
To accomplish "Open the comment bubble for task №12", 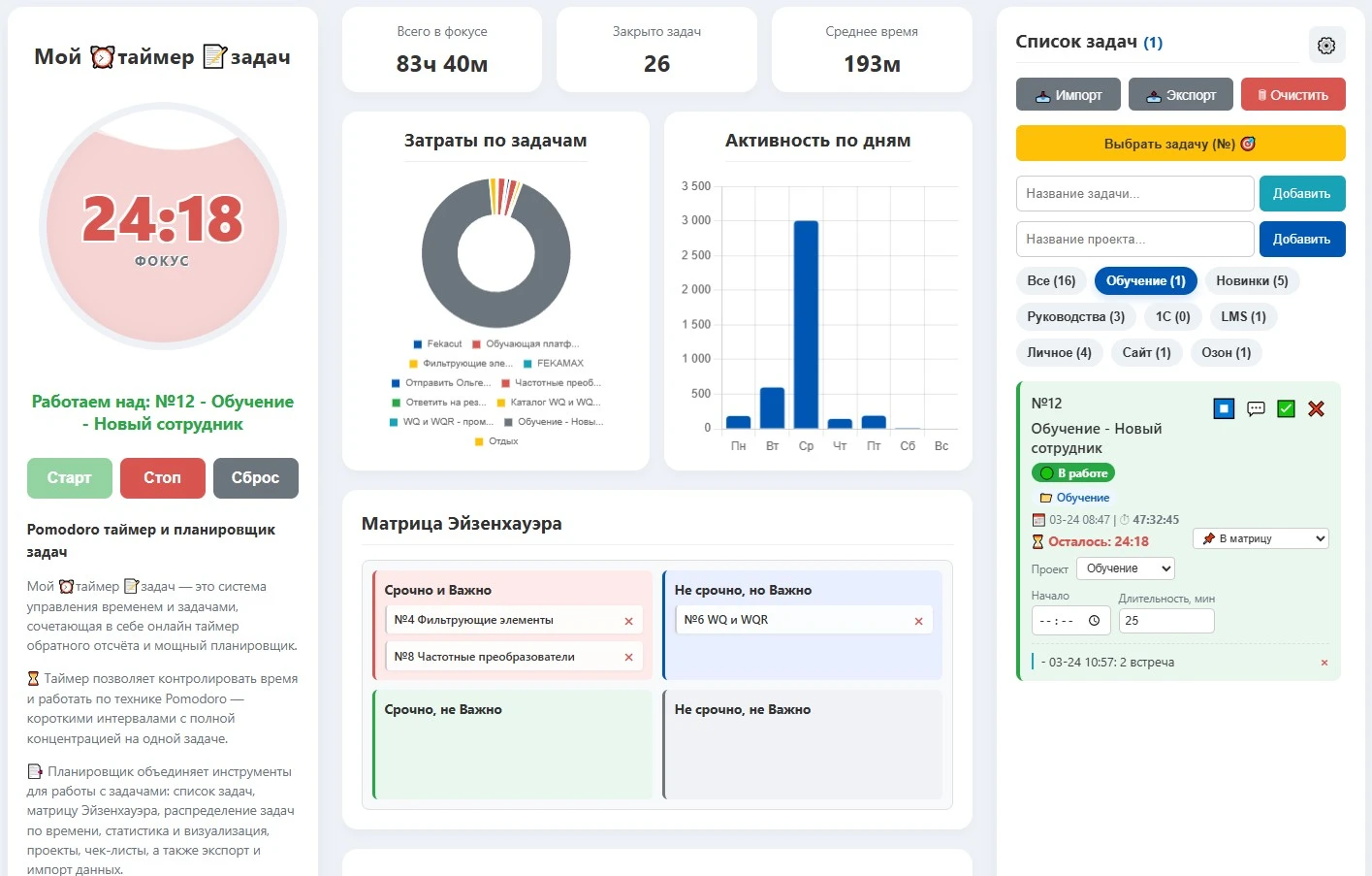I will point(1256,408).
